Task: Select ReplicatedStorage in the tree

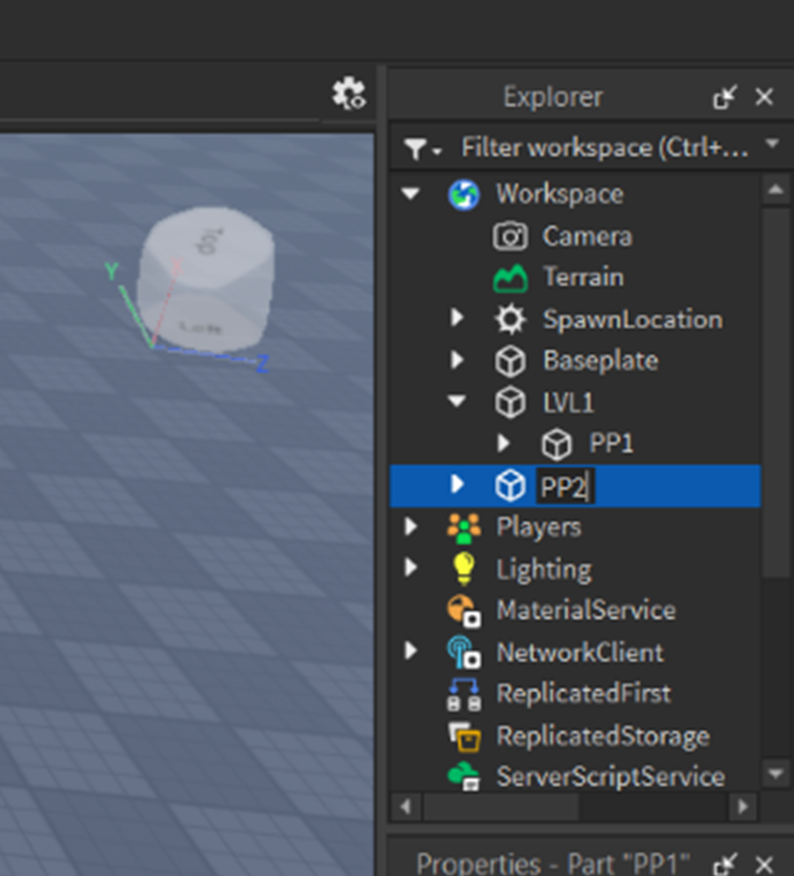Action: point(603,736)
